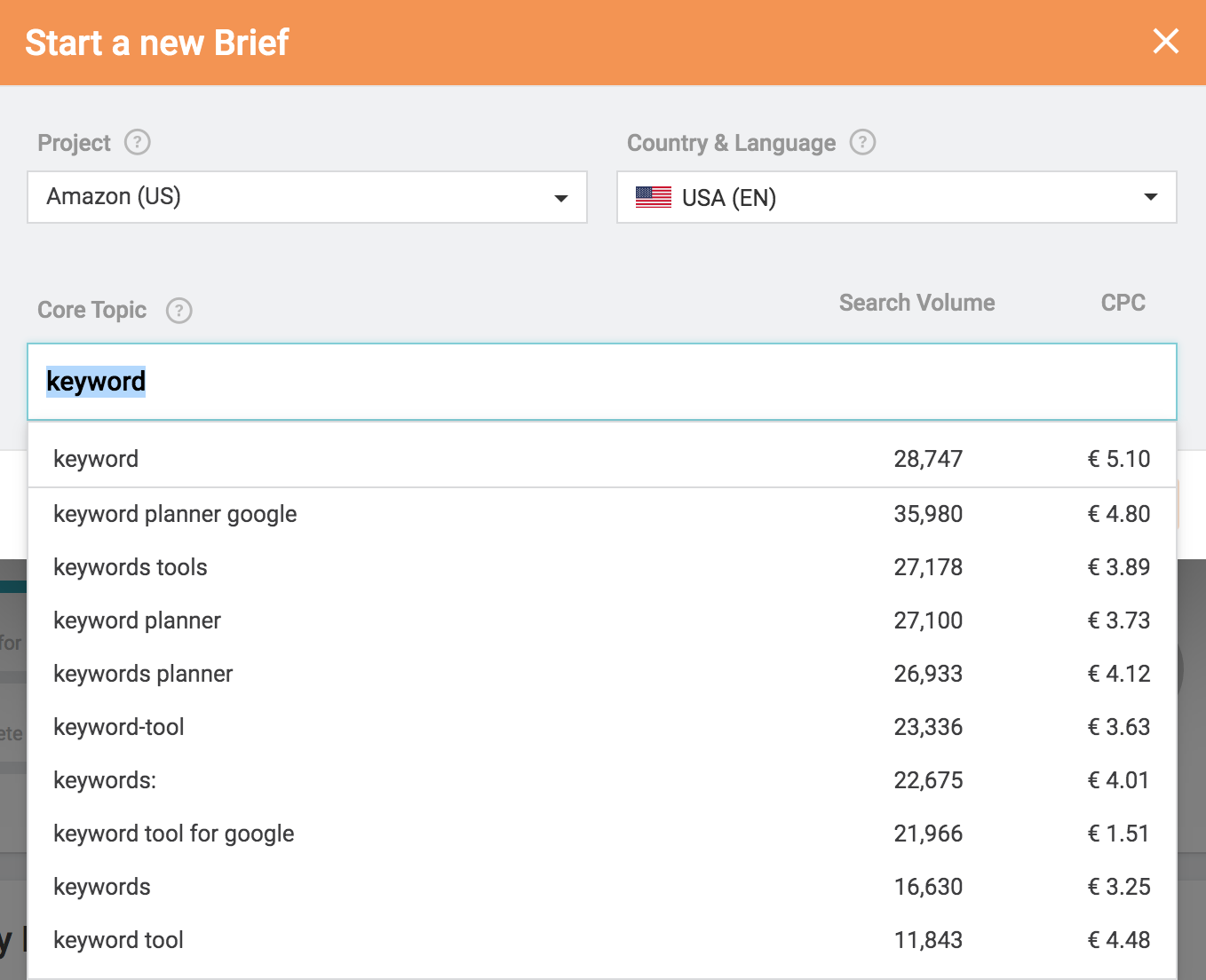Select the 'keyword tool for google' suggestion
The width and height of the screenshot is (1206, 980).
602,834
